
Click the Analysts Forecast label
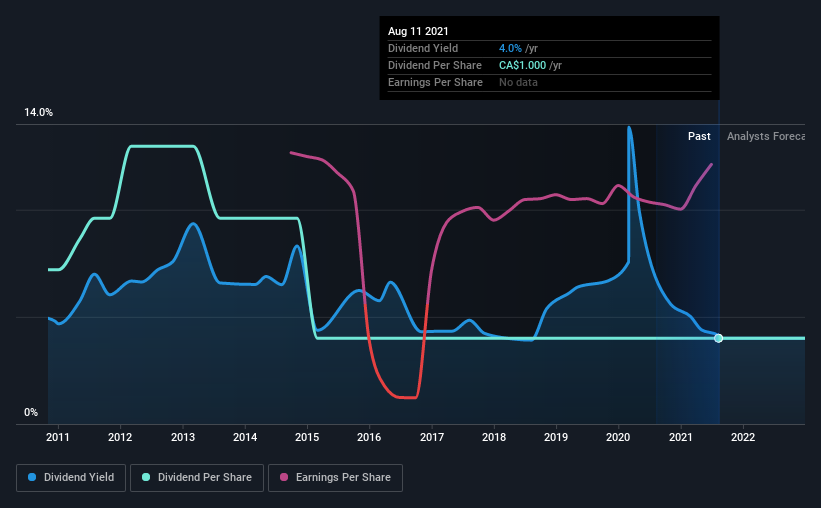click(766, 136)
